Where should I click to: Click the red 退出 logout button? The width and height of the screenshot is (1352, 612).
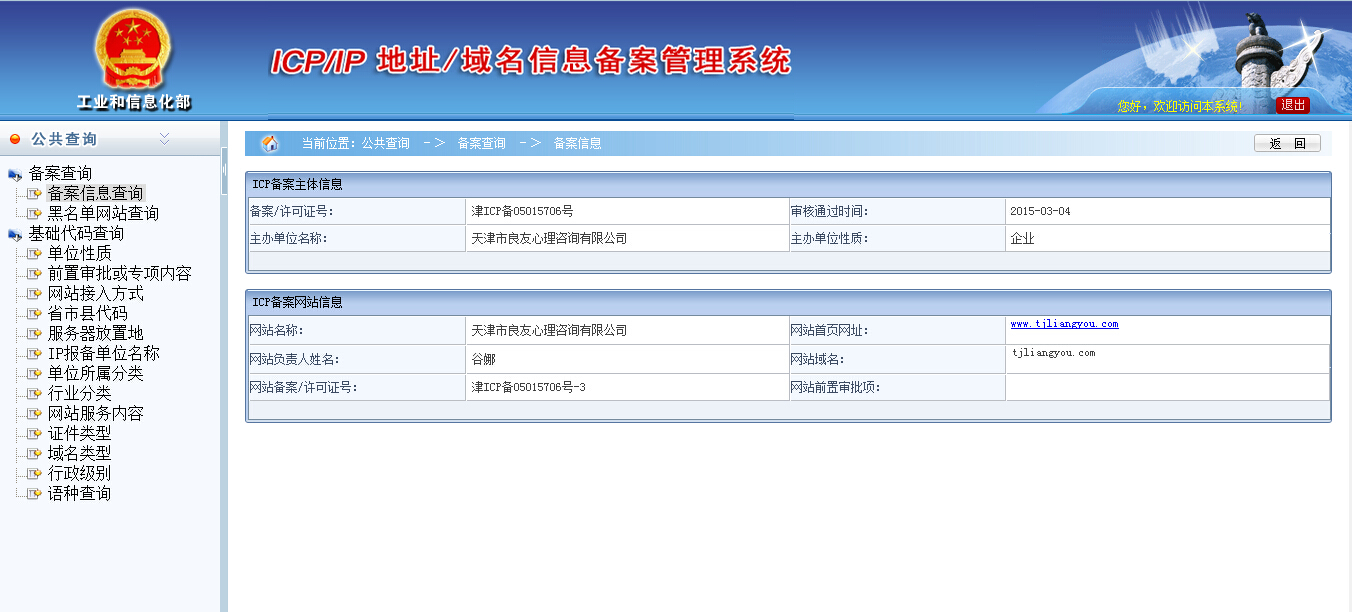[x=1293, y=105]
